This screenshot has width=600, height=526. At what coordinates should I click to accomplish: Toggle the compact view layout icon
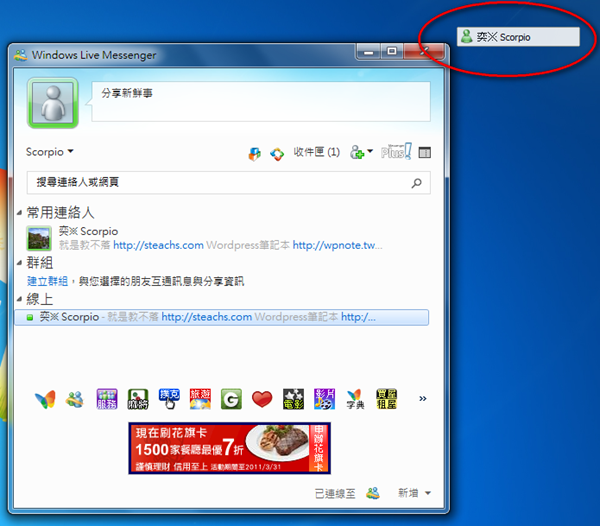425,153
